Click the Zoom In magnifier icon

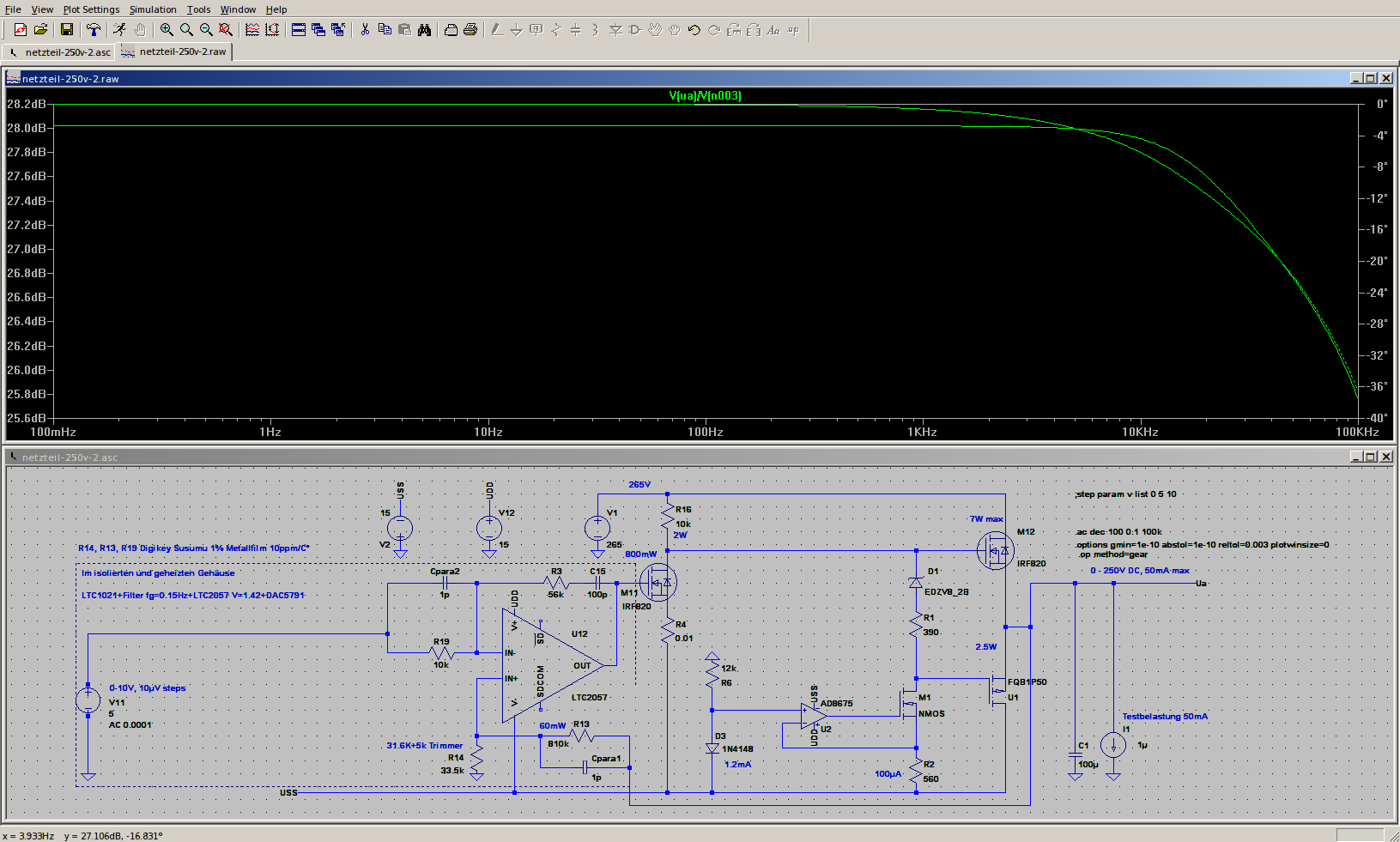[x=167, y=30]
